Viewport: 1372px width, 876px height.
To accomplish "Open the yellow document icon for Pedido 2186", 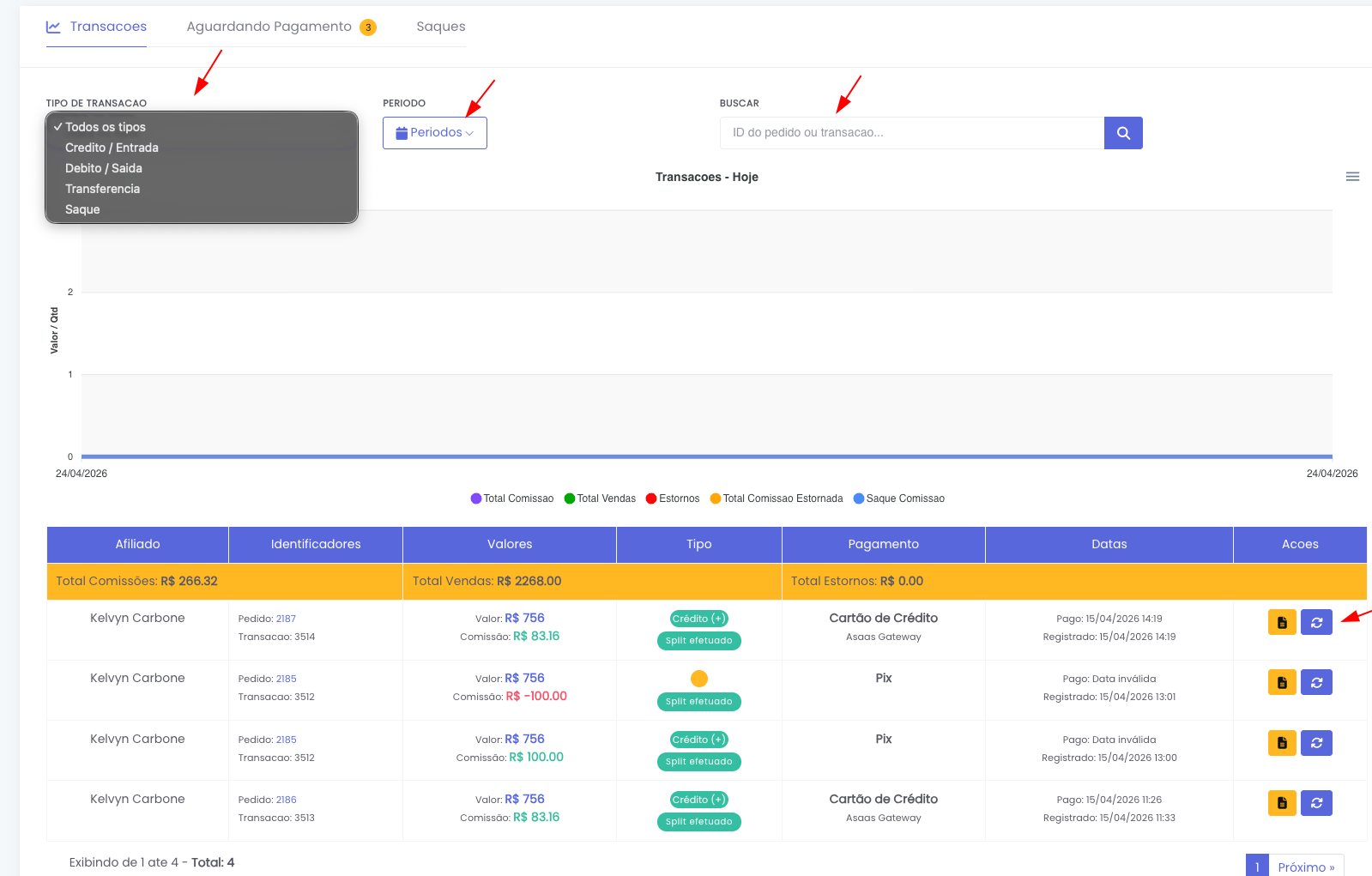I will coord(1282,803).
